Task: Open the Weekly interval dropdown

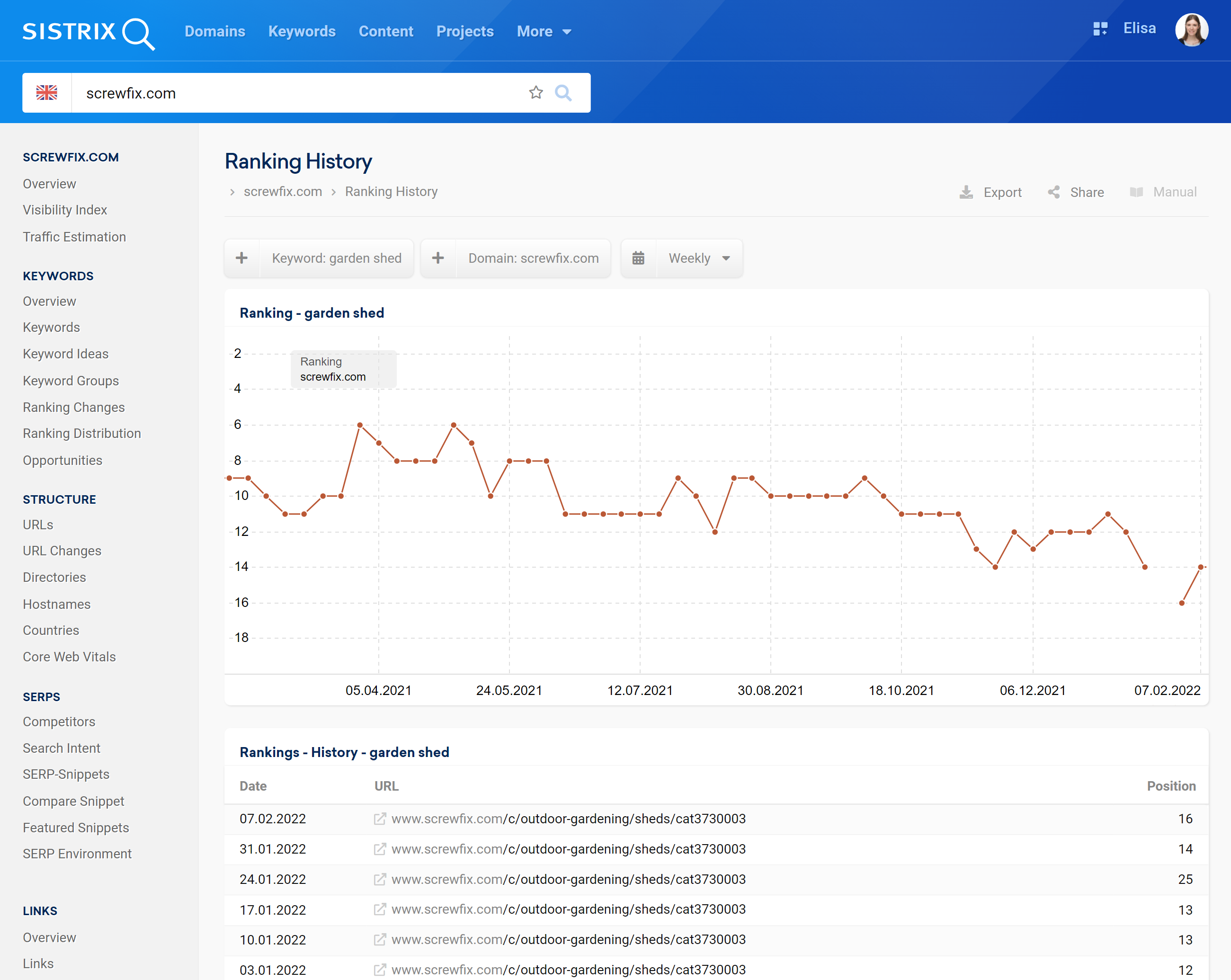Action: click(x=699, y=258)
